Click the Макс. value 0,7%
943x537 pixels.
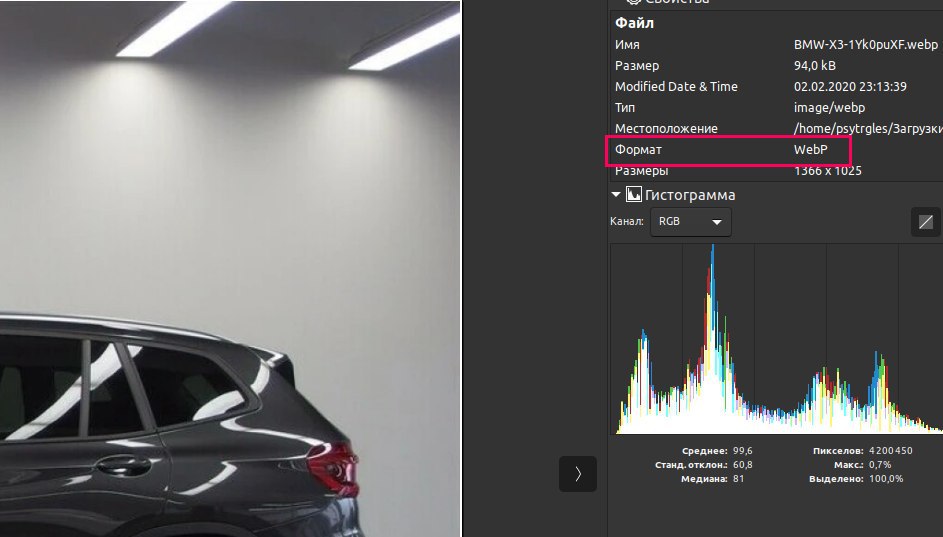click(880, 465)
